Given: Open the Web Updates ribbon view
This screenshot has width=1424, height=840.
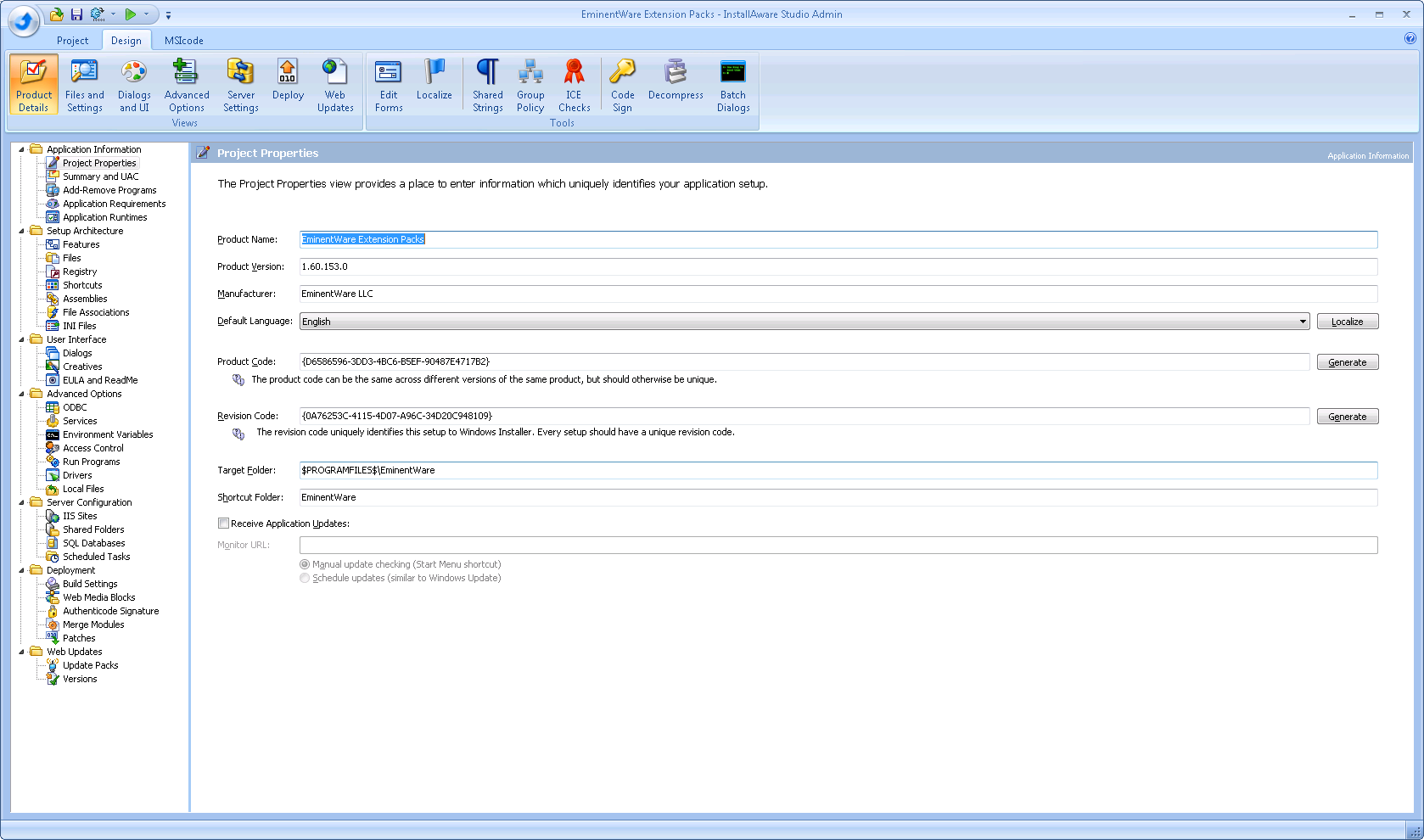Looking at the screenshot, I should (335, 84).
